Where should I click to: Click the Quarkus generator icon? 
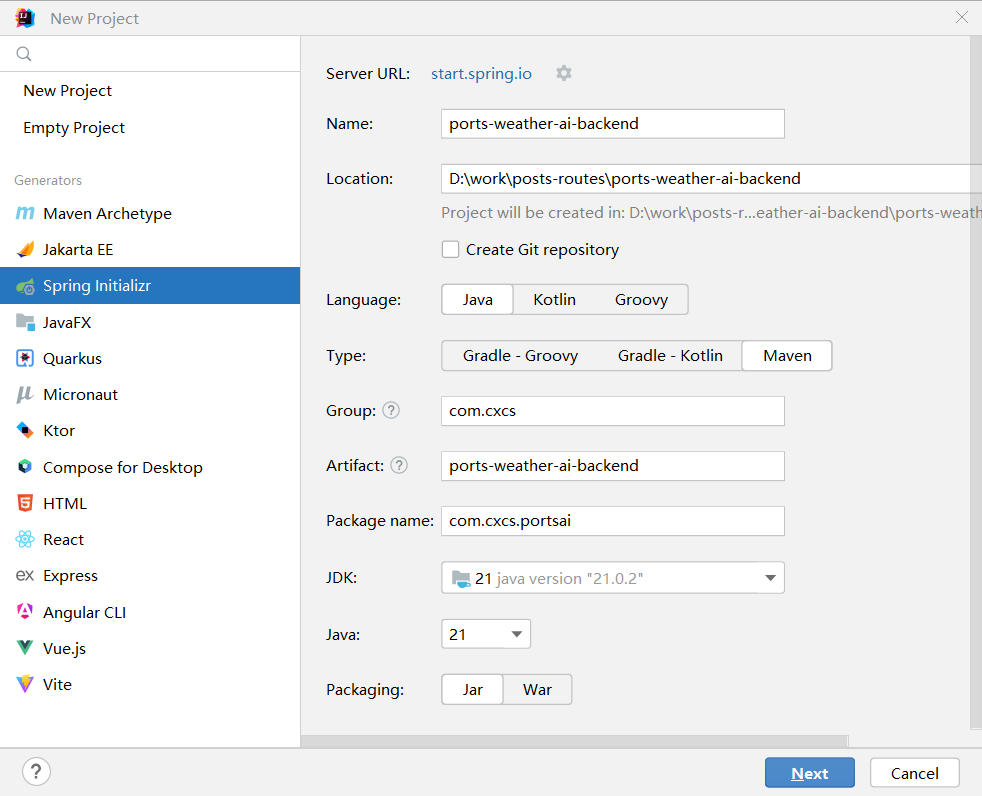(25, 359)
